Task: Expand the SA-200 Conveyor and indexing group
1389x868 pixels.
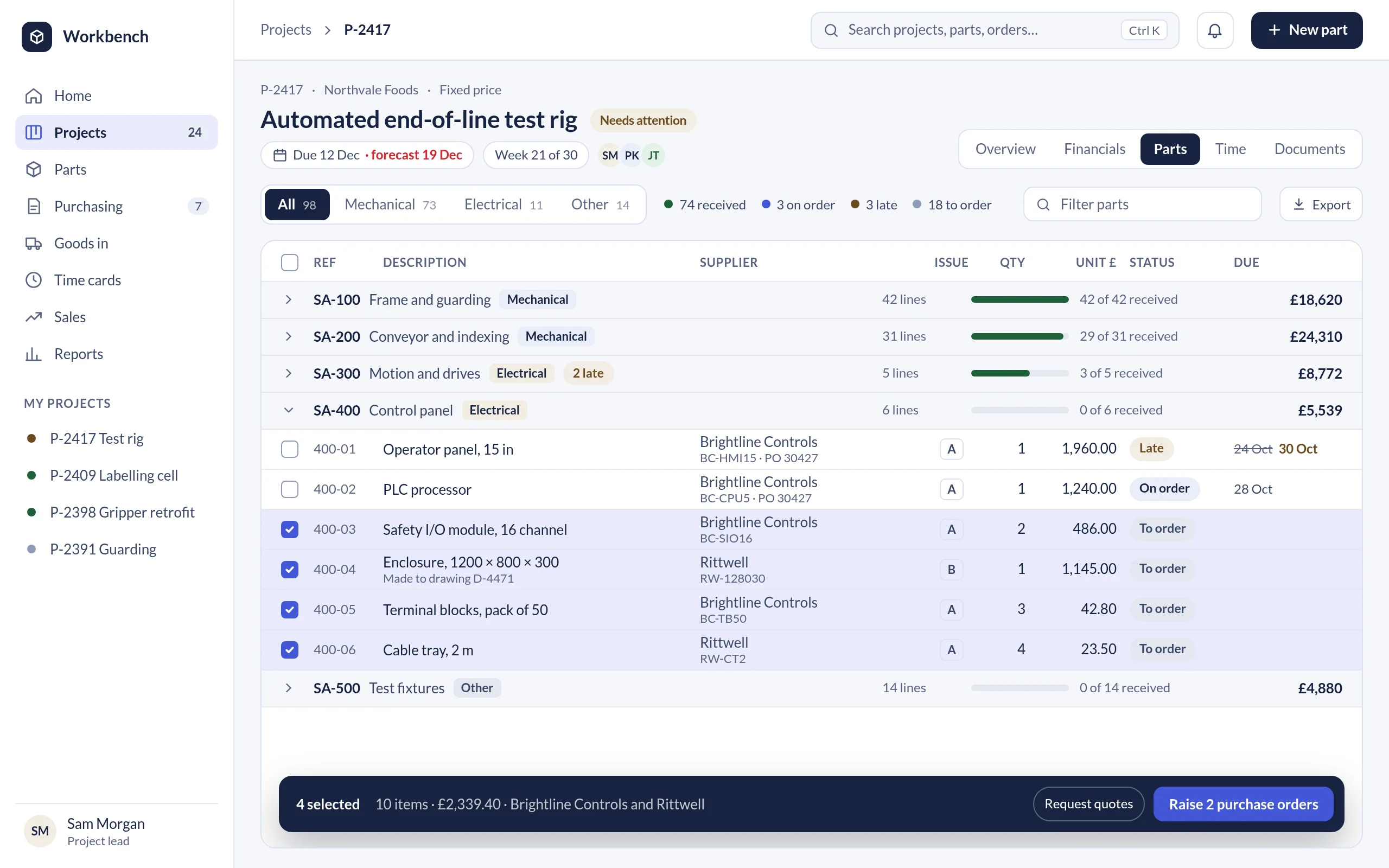Action: pos(289,336)
